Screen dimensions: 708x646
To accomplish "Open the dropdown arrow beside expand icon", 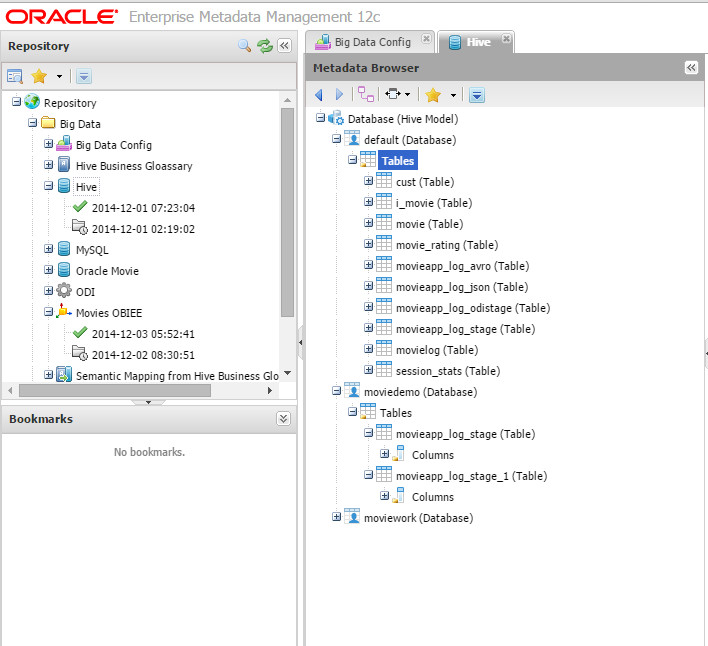I will 407,94.
